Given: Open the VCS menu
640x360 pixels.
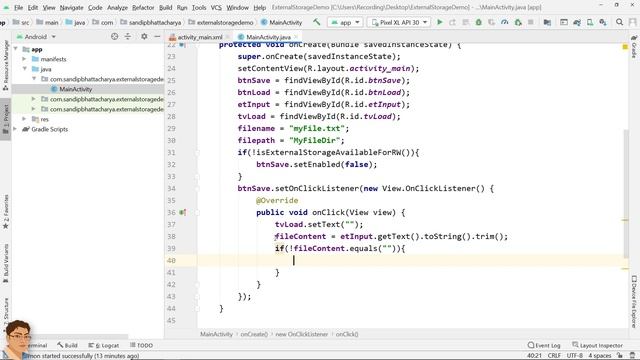Looking at the screenshot, I should tap(216, 7).
